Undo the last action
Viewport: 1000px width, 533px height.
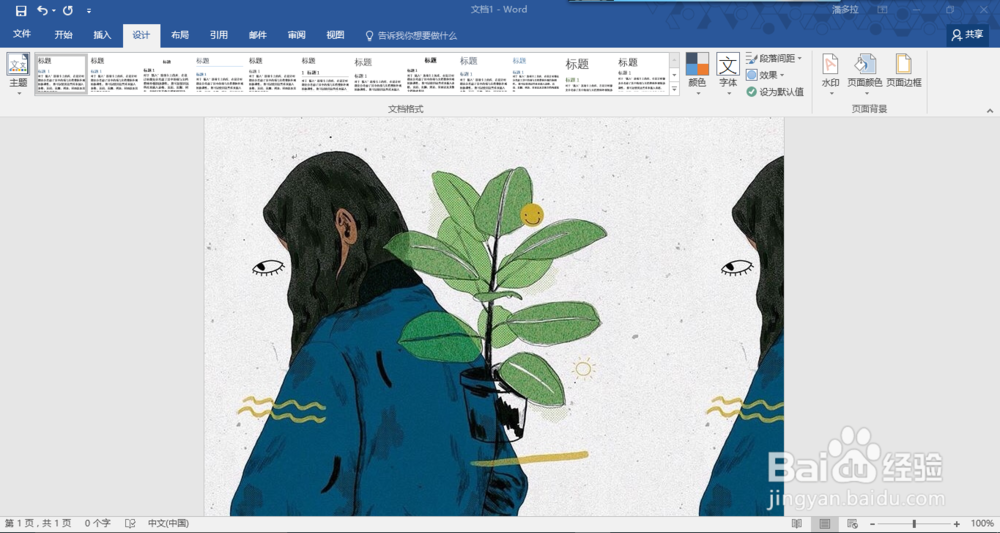(x=43, y=10)
